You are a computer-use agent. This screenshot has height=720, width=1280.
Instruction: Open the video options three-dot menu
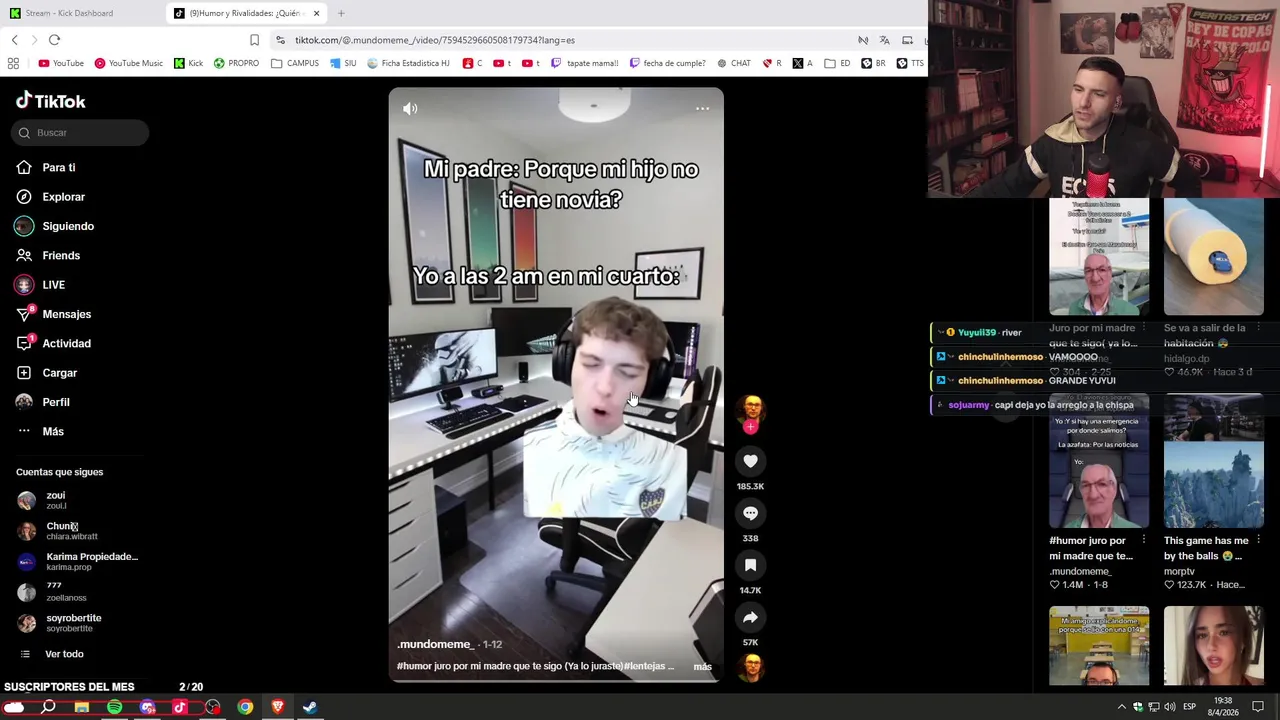702,108
